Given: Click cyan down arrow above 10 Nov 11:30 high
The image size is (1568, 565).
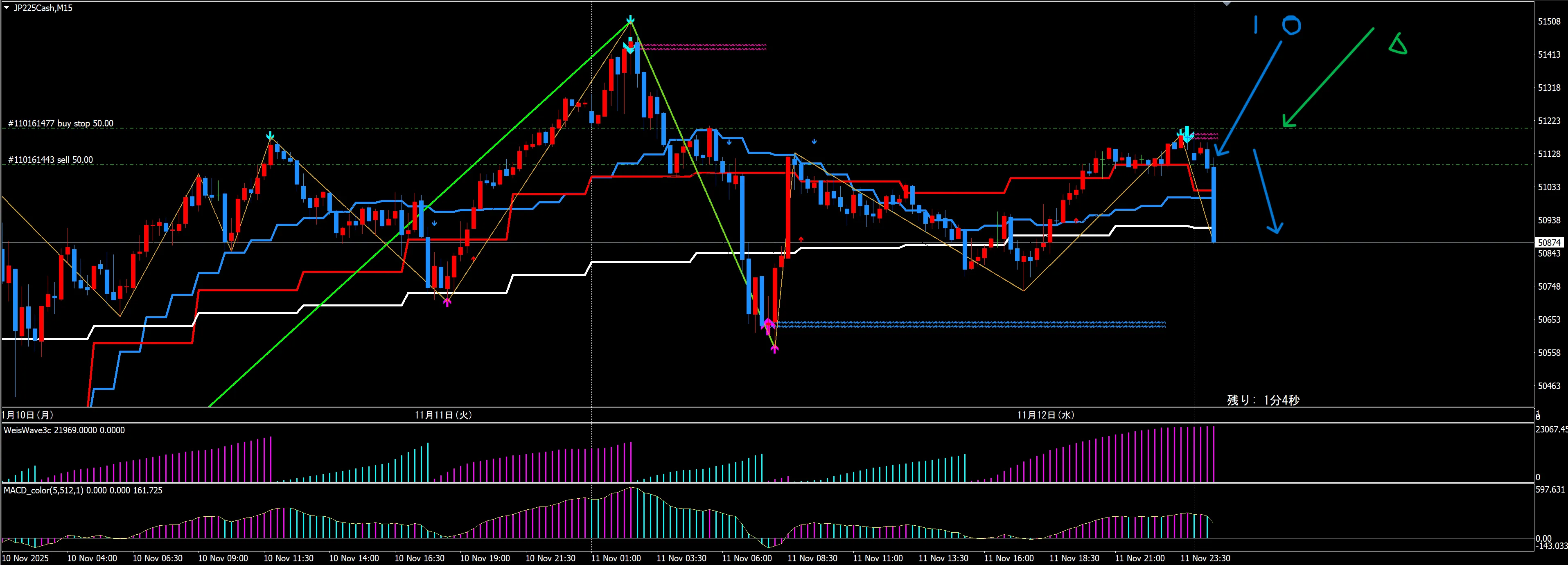Looking at the screenshot, I should pyautogui.click(x=270, y=135).
